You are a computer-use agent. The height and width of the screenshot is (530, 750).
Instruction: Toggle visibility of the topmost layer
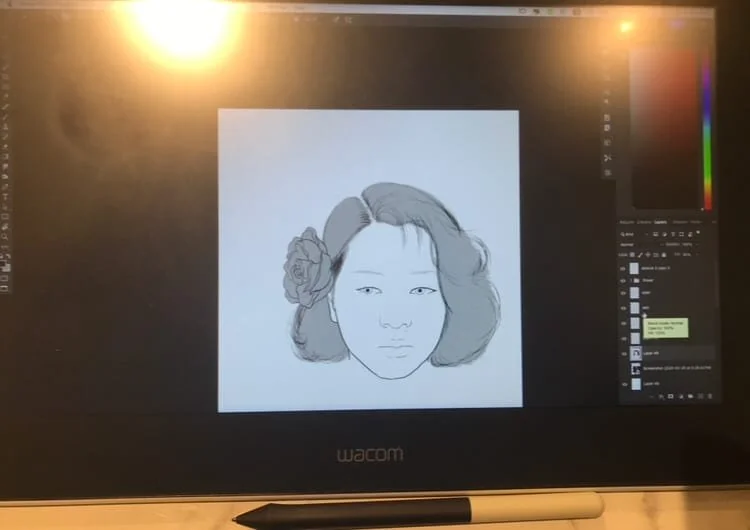point(623,268)
